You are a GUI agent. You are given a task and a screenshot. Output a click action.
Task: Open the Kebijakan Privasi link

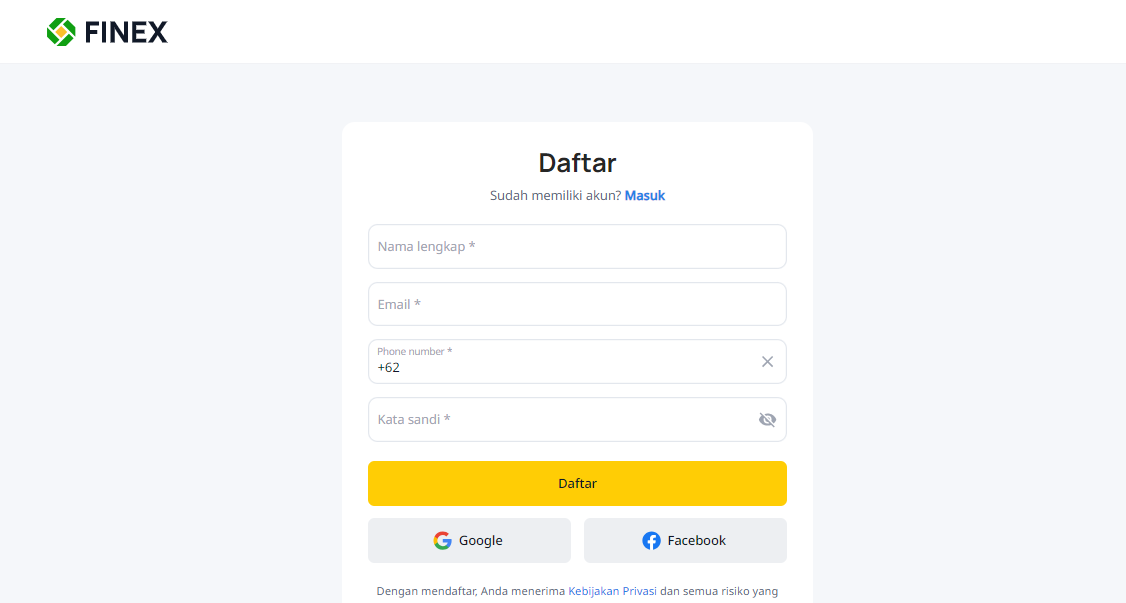pos(613,592)
